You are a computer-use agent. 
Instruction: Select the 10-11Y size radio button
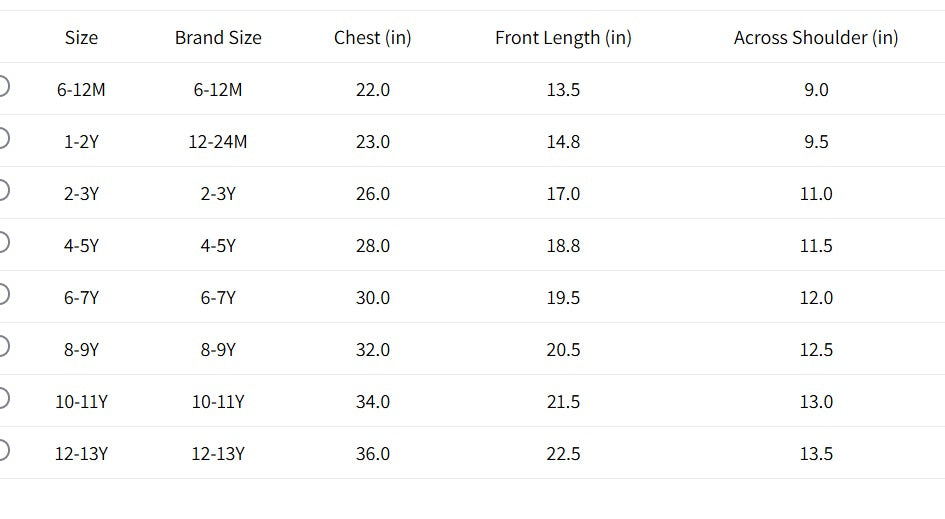coord(2,398)
